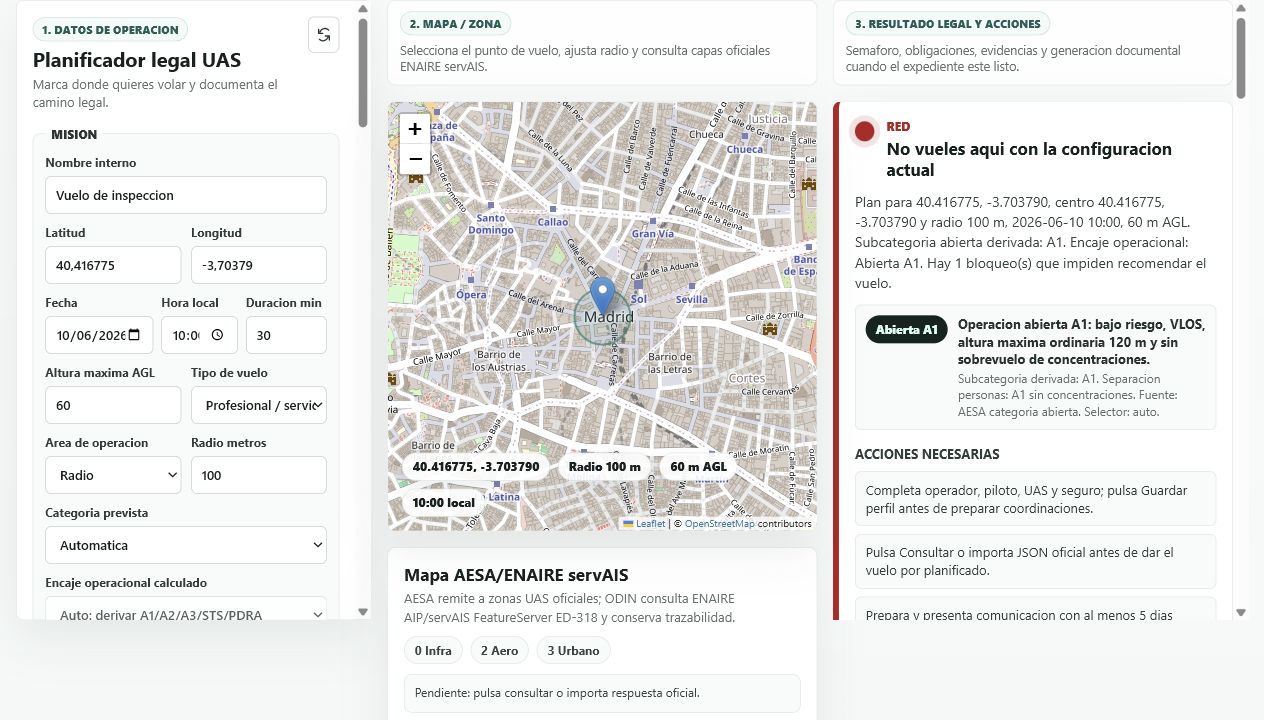Click the No vueles aqui con la configuracion heading
This screenshot has width=1264, height=720.
[x=1029, y=160]
